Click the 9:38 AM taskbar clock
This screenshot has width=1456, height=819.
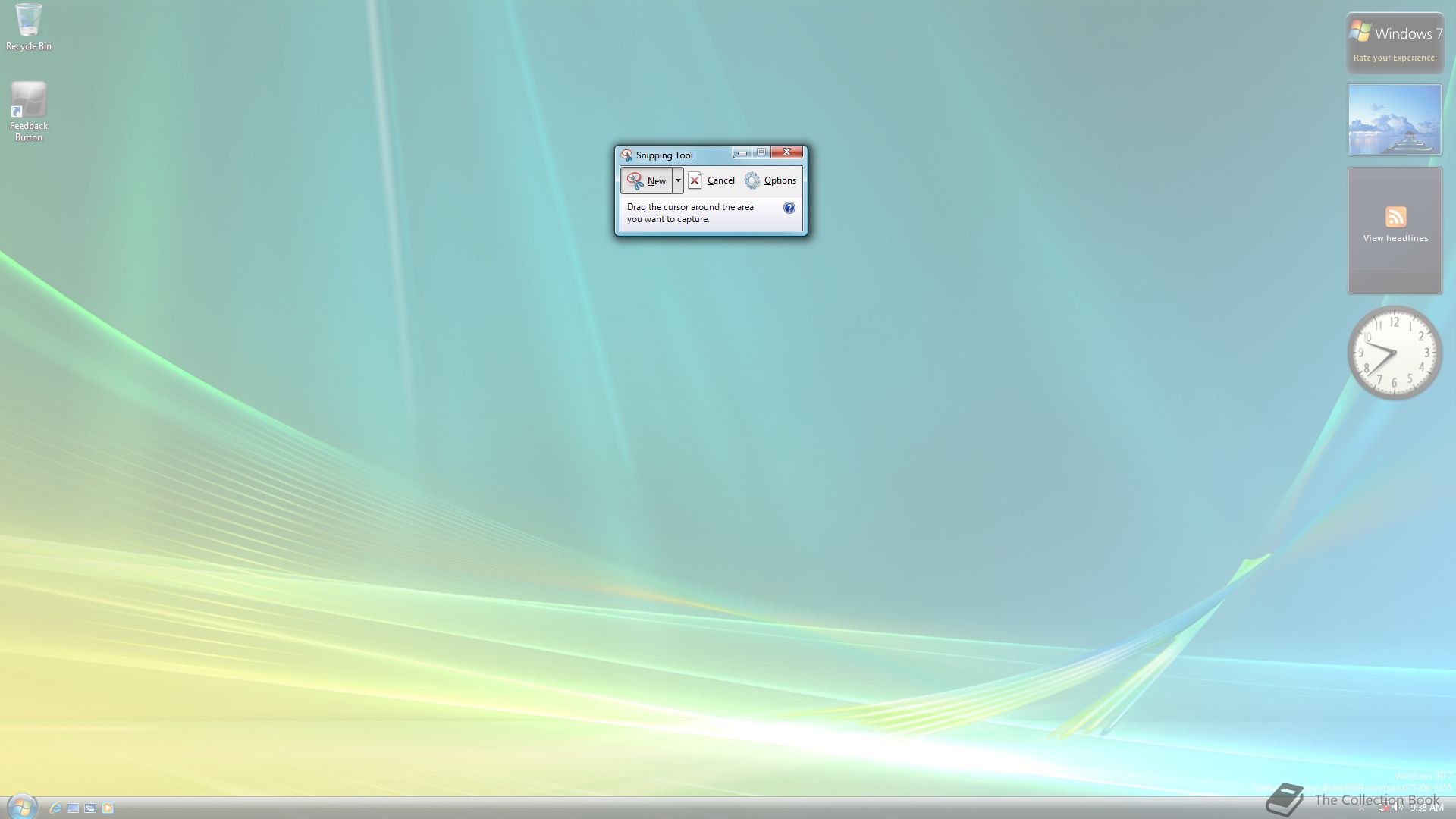[x=1426, y=808]
